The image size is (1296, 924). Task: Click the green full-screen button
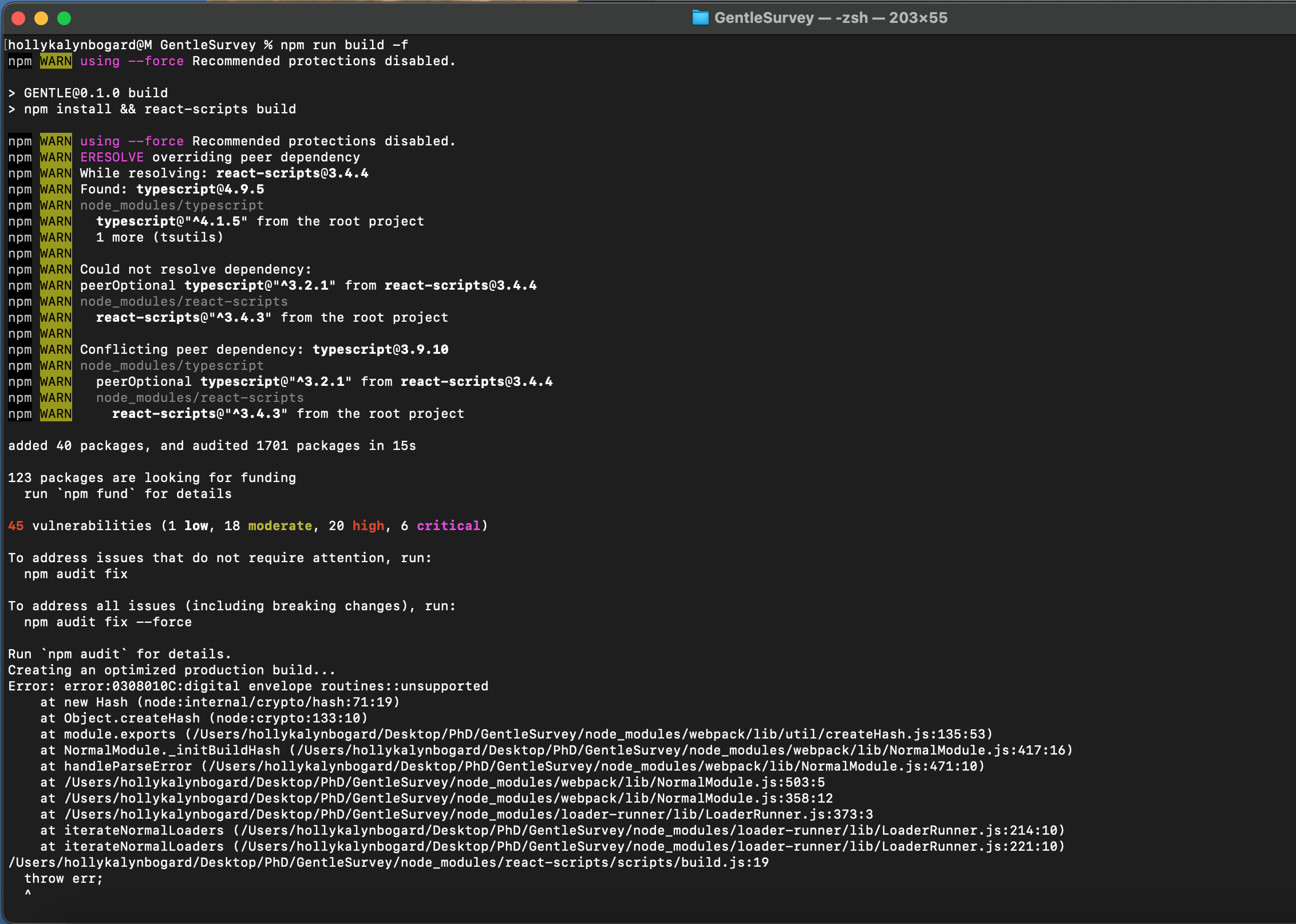pyautogui.click(x=63, y=18)
